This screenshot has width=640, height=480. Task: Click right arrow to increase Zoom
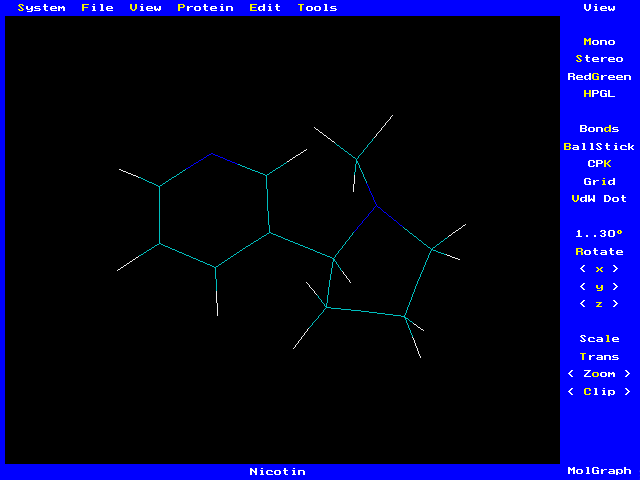pyautogui.click(x=627, y=374)
